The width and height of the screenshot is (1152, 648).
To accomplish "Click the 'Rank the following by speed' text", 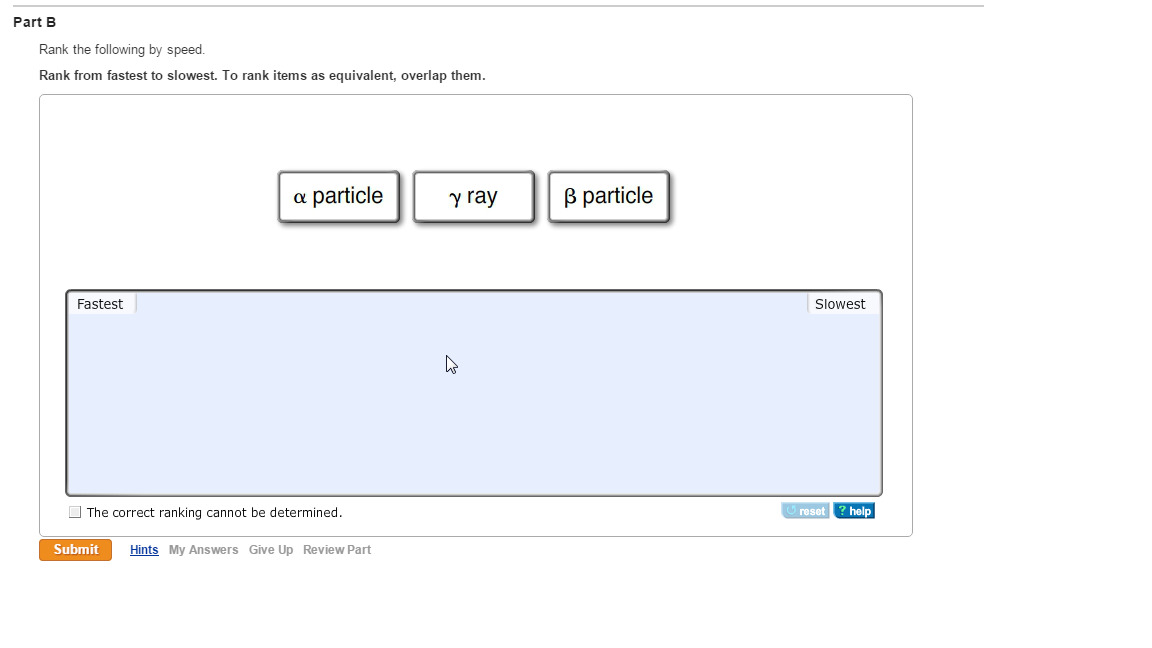I will tap(122, 49).
